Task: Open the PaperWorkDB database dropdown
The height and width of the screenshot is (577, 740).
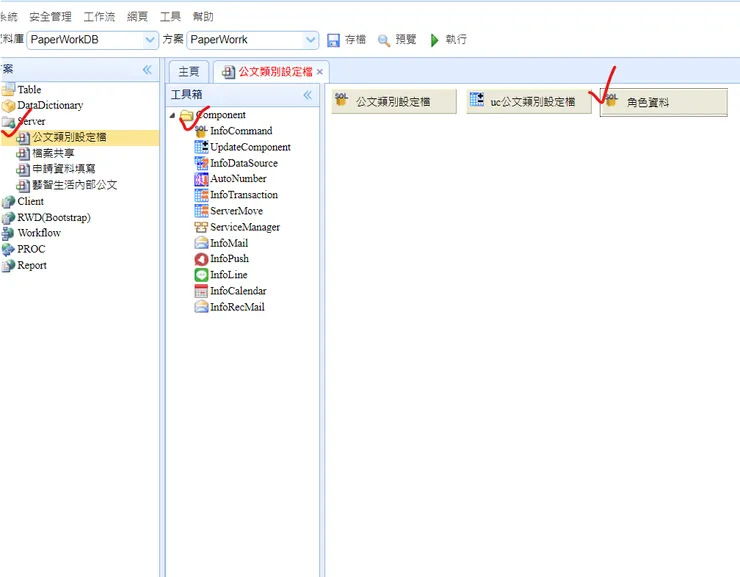Action: pyautogui.click(x=150, y=40)
